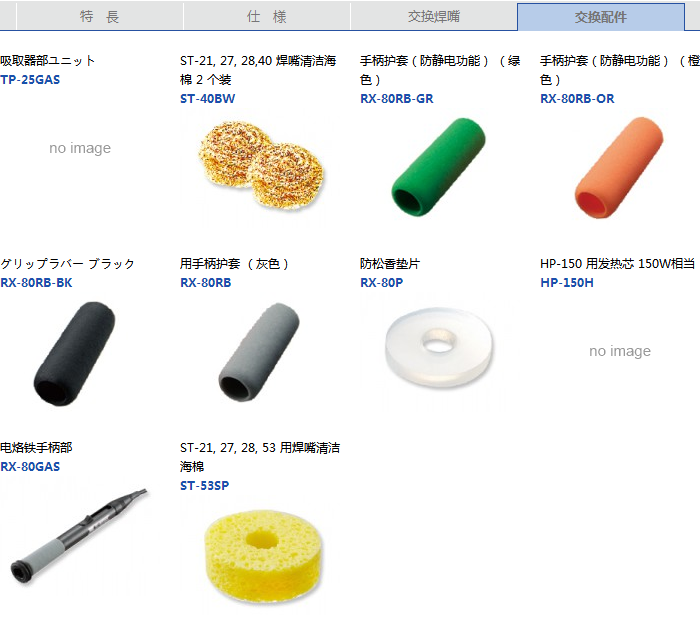Select the orange grip sleeve image

[619, 168]
